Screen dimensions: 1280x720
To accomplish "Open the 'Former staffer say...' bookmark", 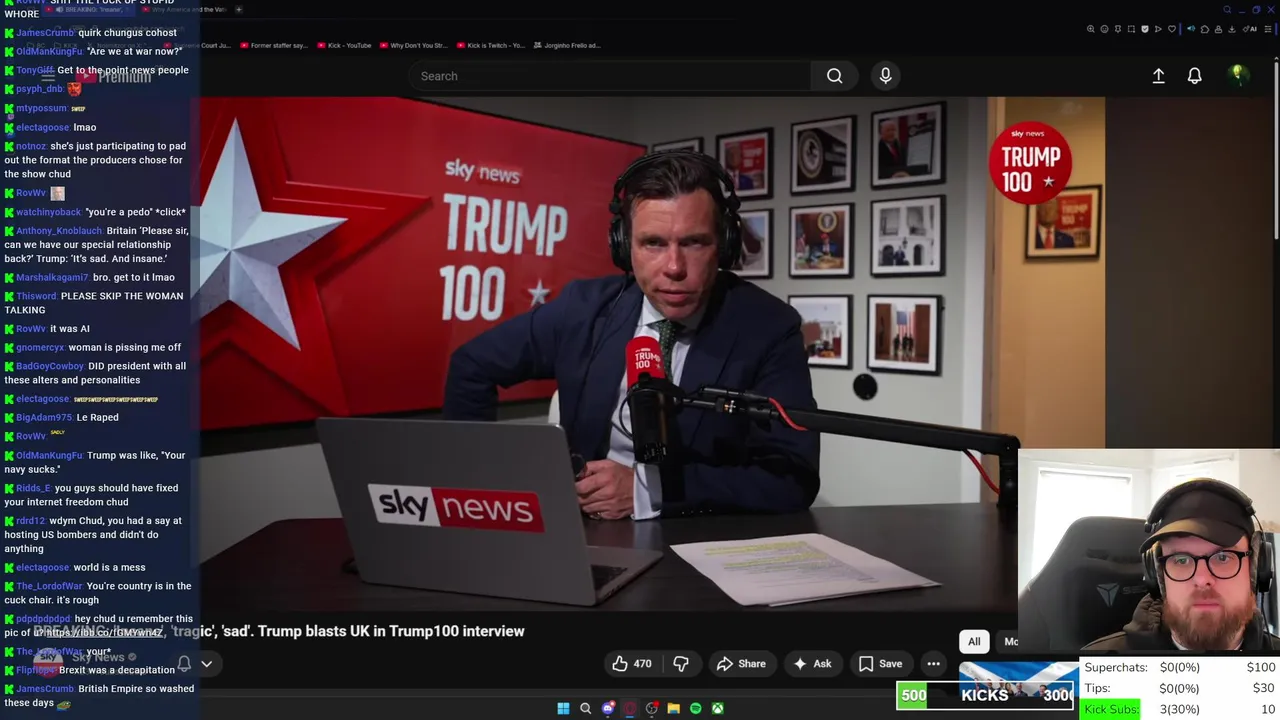I will (273, 45).
